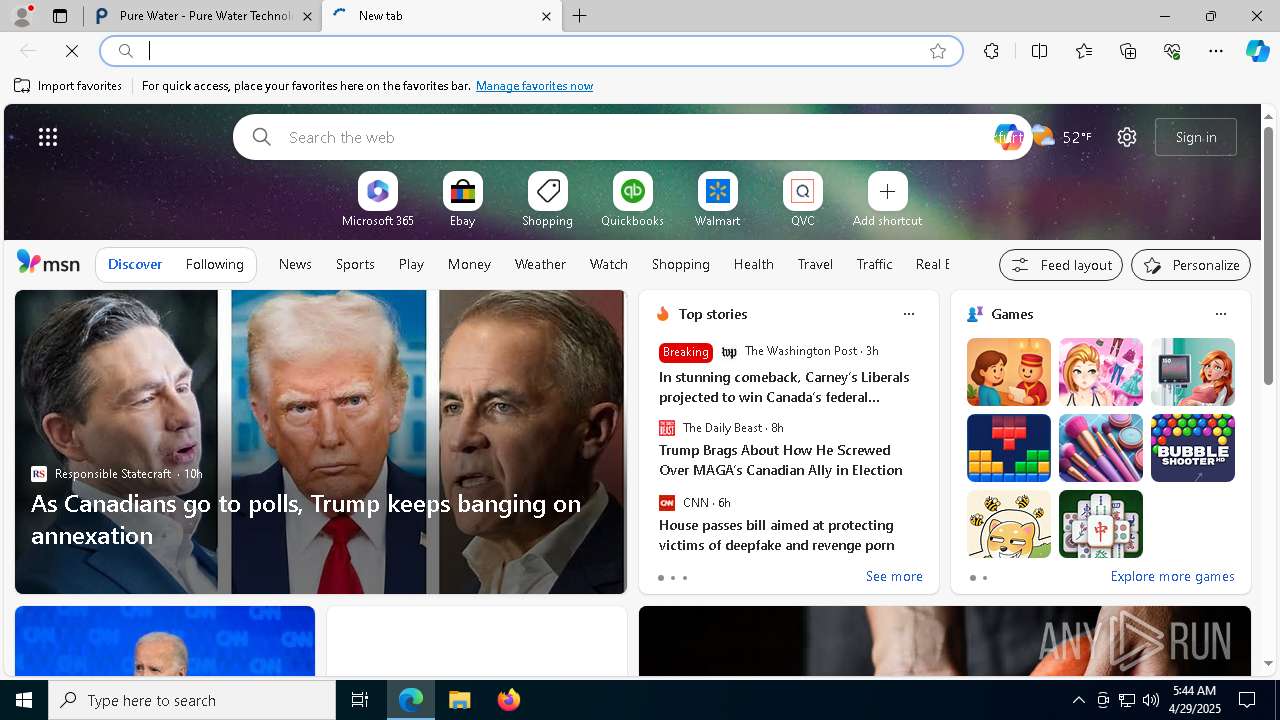
Task: Open Browser essentials heart icon
Action: (1172, 51)
